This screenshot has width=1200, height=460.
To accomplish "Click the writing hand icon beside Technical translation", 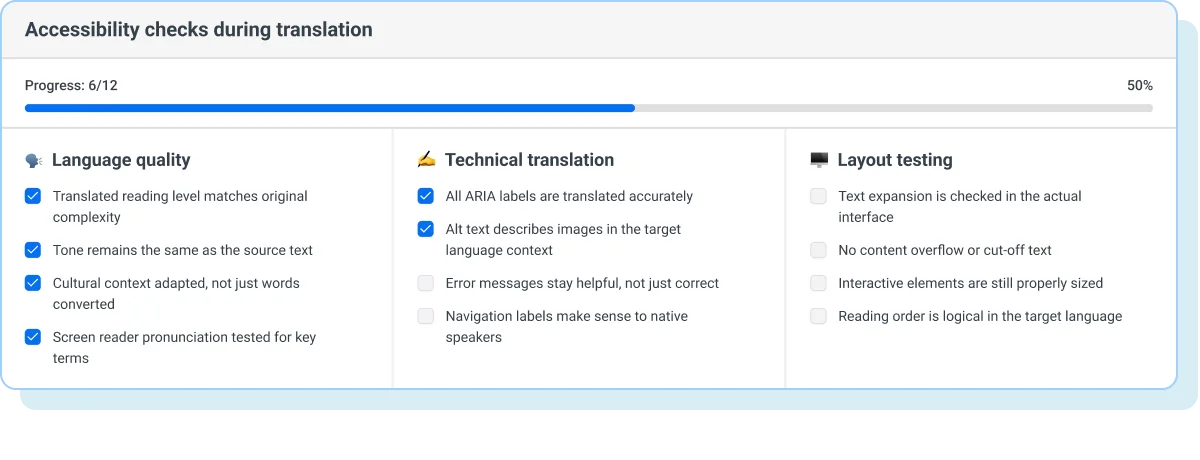I will point(426,160).
